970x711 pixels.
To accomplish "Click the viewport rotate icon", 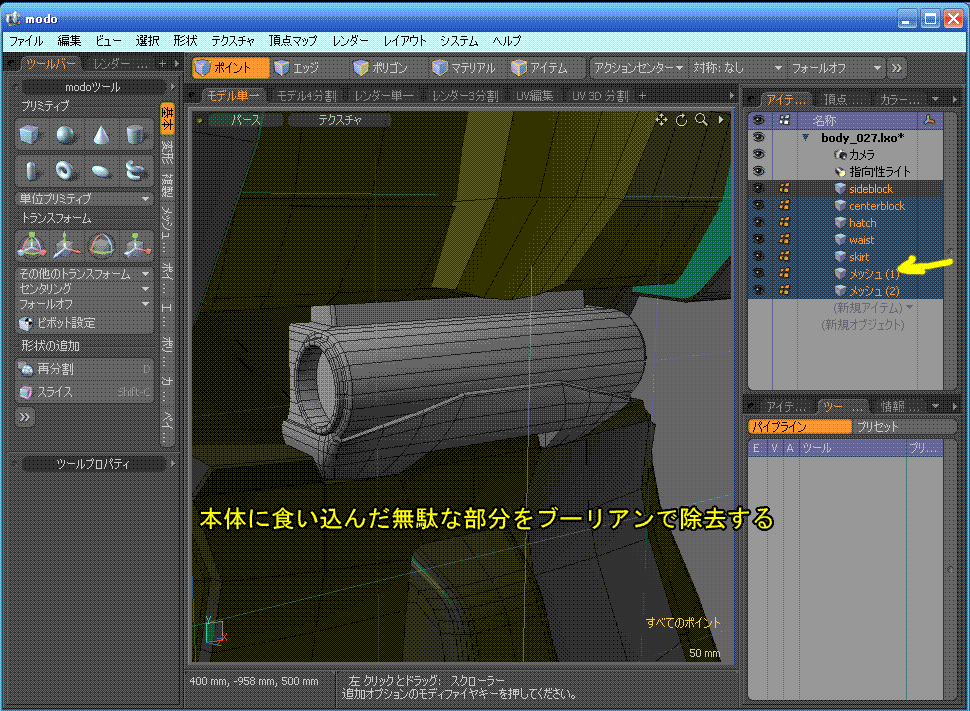I will pyautogui.click(x=681, y=120).
